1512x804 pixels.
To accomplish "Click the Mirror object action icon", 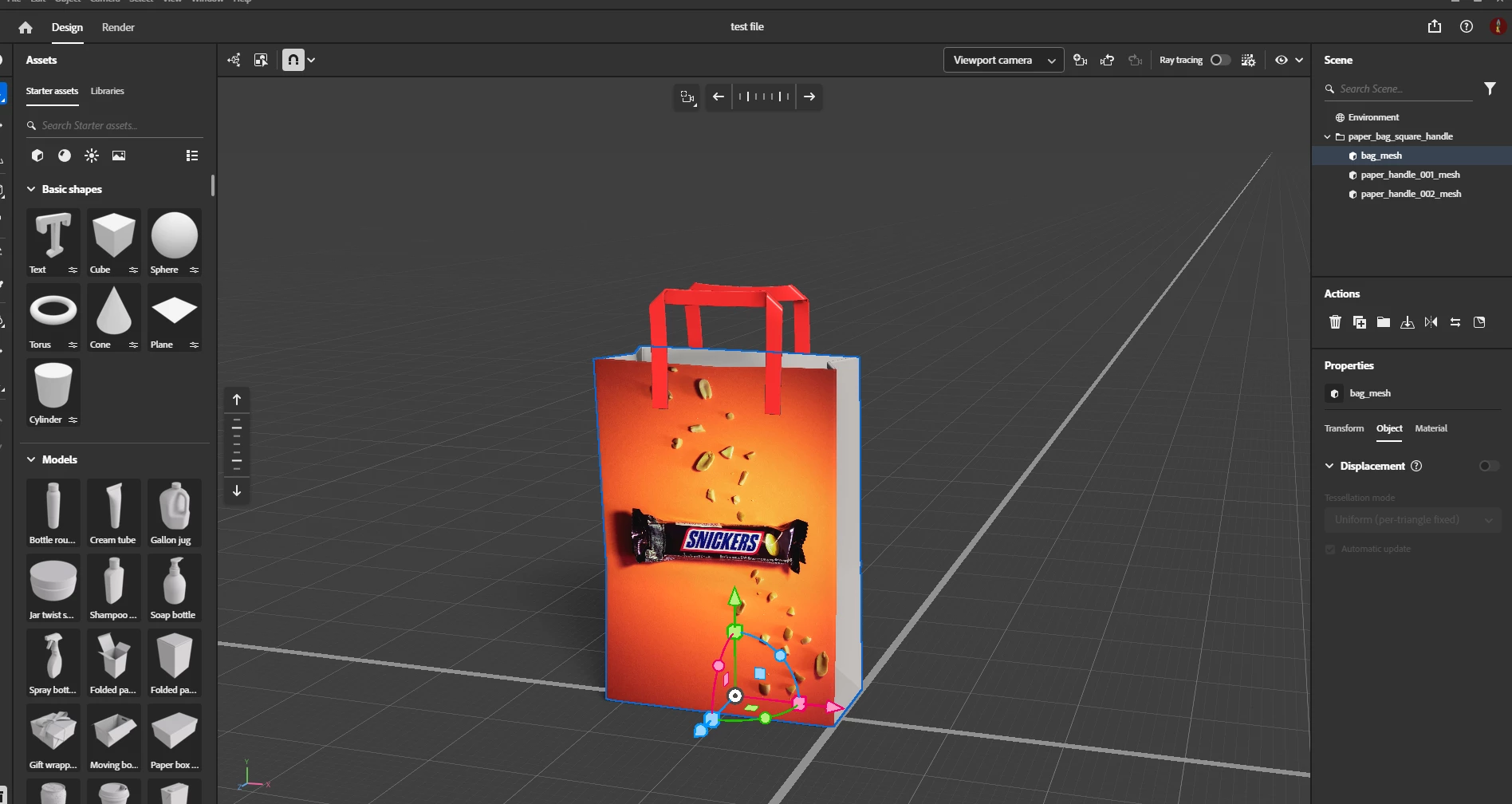I will tap(1431, 322).
